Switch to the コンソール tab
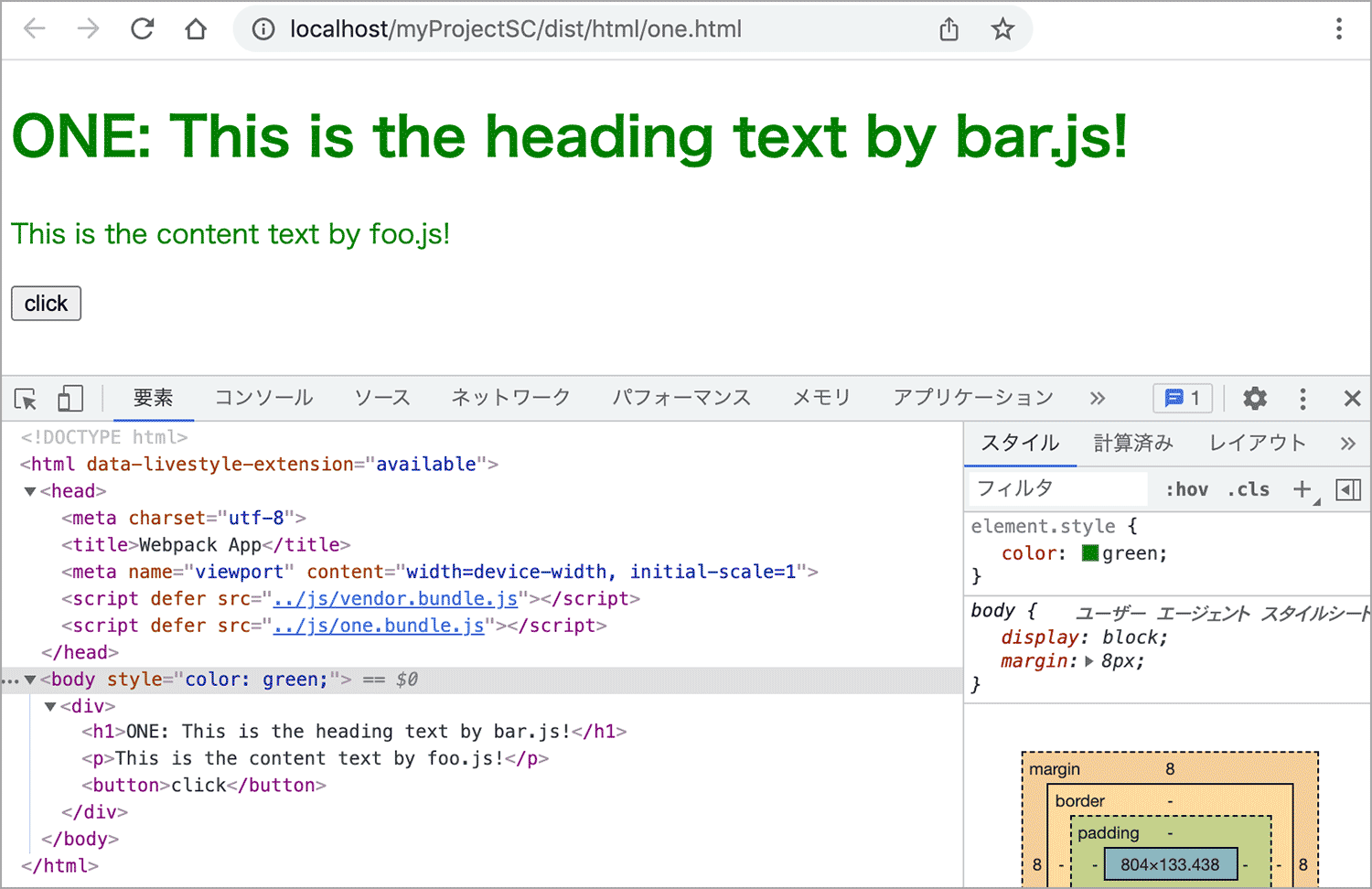The height and width of the screenshot is (889, 1372). click(263, 398)
